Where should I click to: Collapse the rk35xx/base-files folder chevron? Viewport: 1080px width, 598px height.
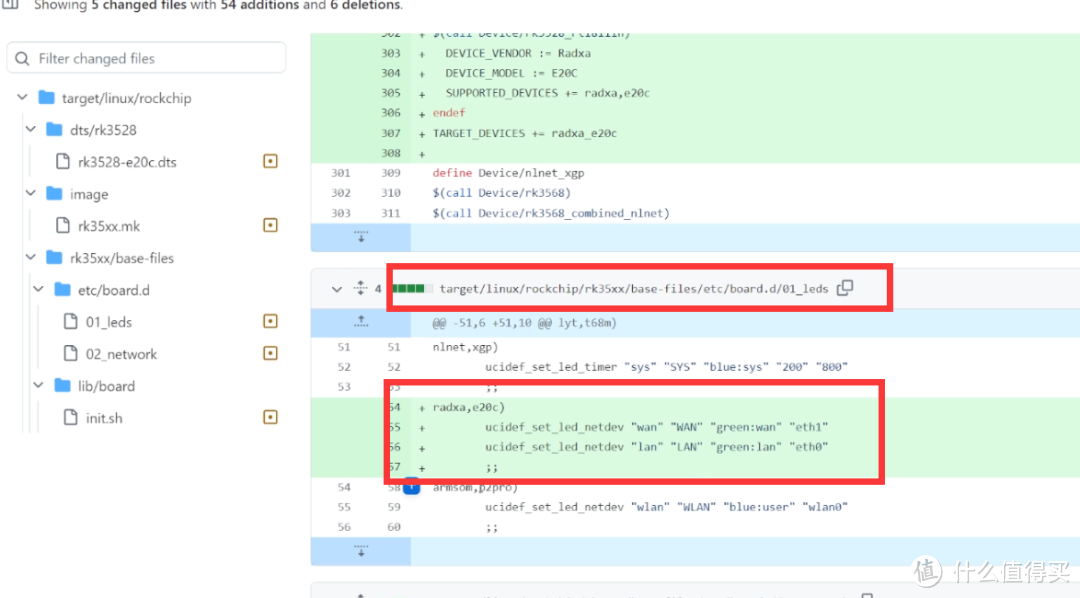(x=30, y=257)
